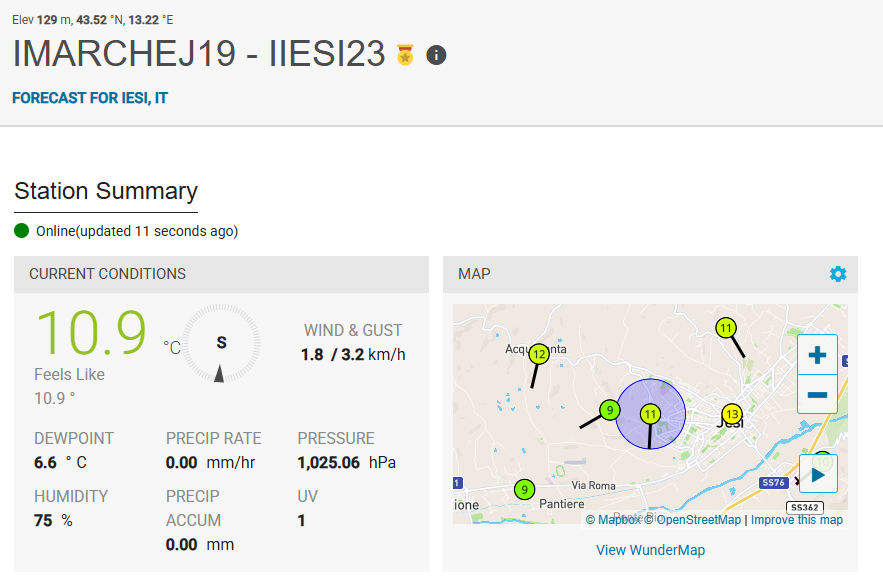Zoom out on the map
The image size is (883, 584).
(817, 394)
